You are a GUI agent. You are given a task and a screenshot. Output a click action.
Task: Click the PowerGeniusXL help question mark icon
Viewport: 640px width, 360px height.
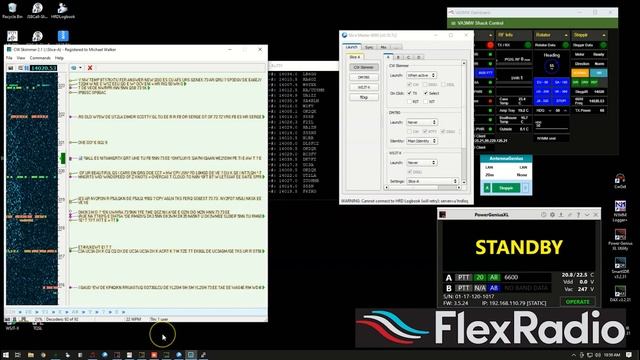[578, 214]
